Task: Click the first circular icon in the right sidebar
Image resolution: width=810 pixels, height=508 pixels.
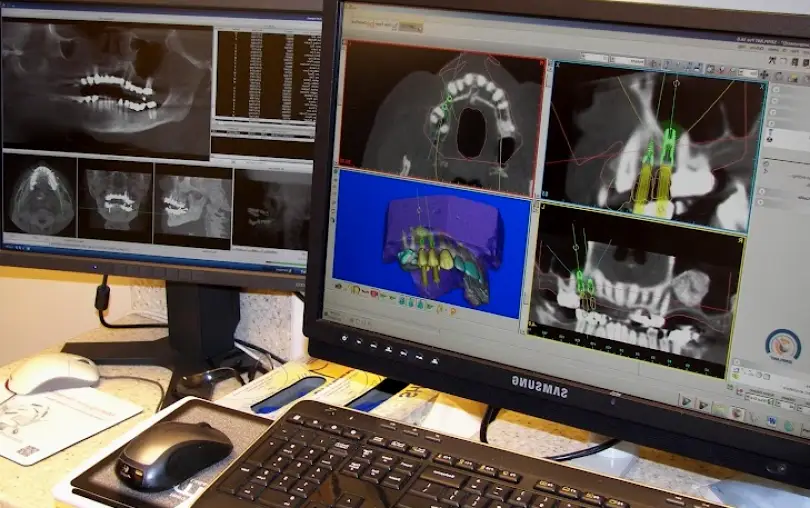Action: [776, 89]
